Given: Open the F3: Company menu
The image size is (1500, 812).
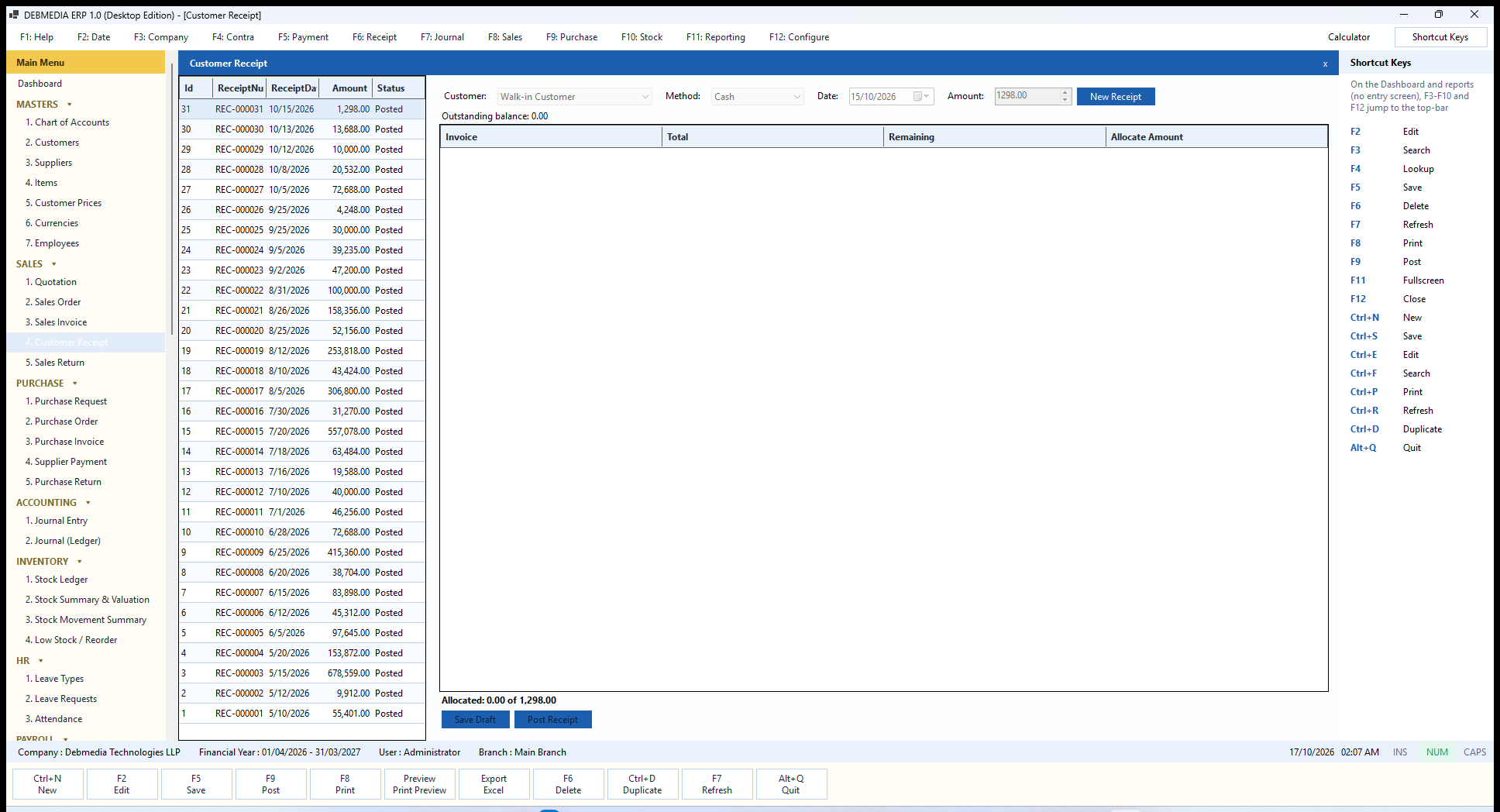Looking at the screenshot, I should (x=161, y=37).
